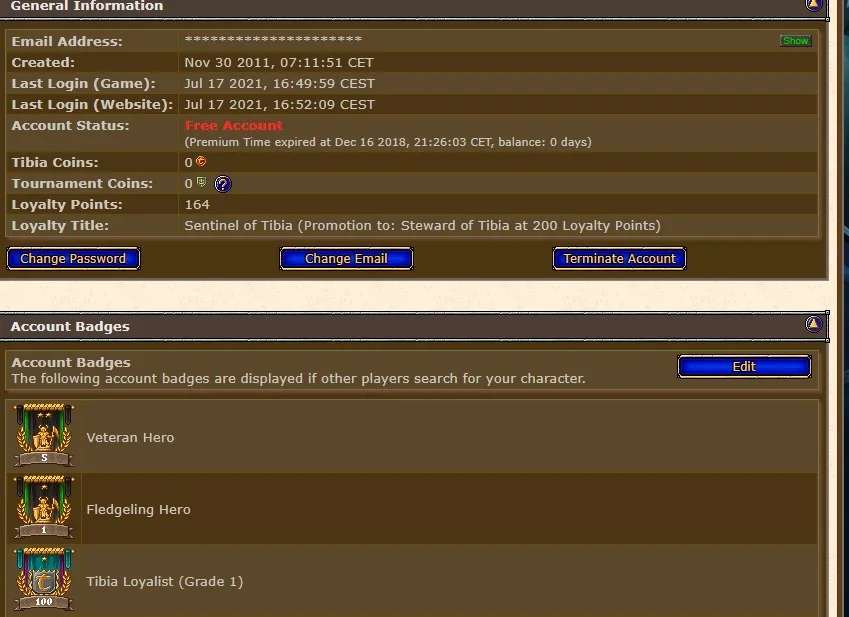Screen dimensions: 849x617
Task: Click the Veteran Hero badge name
Action: coord(130,437)
